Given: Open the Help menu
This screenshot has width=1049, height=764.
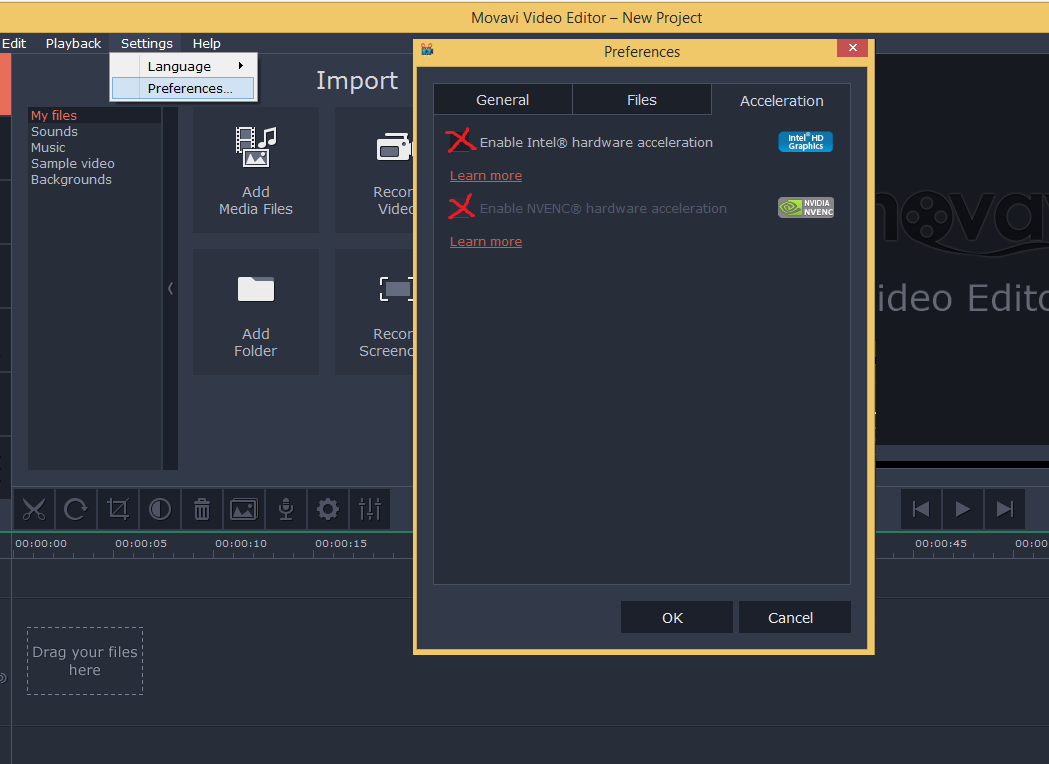Looking at the screenshot, I should (x=207, y=43).
